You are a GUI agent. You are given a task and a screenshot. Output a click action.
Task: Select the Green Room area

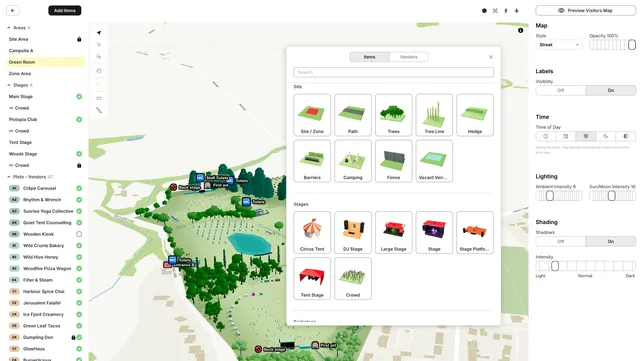pos(45,62)
